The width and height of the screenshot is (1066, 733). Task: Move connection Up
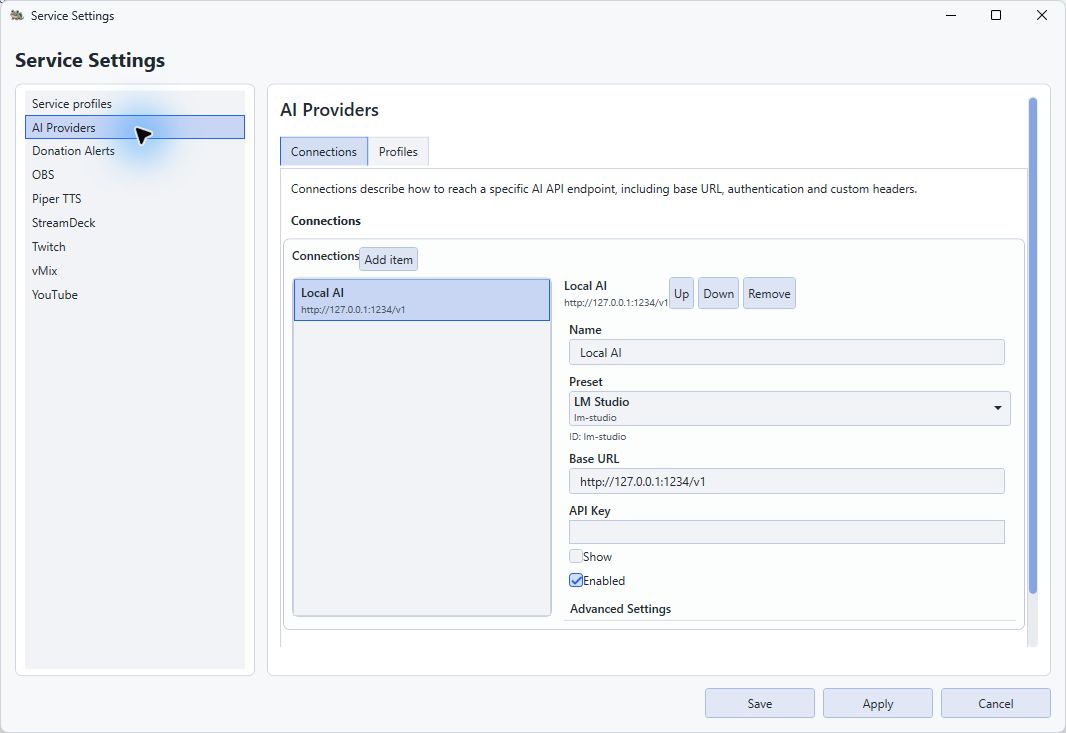click(681, 293)
